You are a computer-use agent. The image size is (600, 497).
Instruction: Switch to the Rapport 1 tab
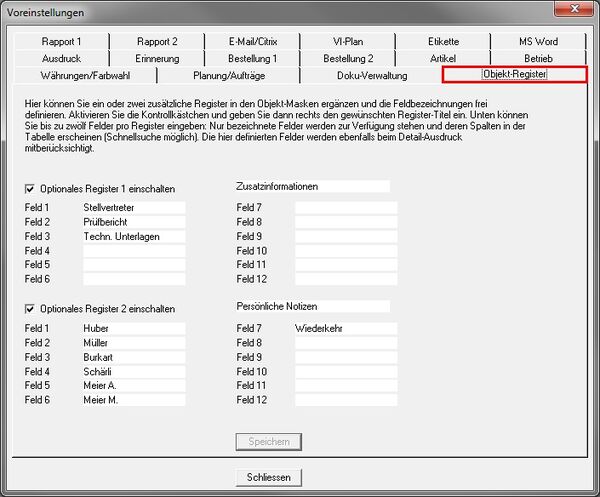(x=61, y=42)
